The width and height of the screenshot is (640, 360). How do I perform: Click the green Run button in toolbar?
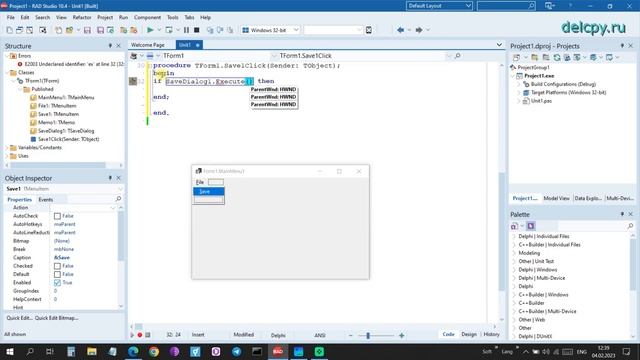click(x=150, y=30)
